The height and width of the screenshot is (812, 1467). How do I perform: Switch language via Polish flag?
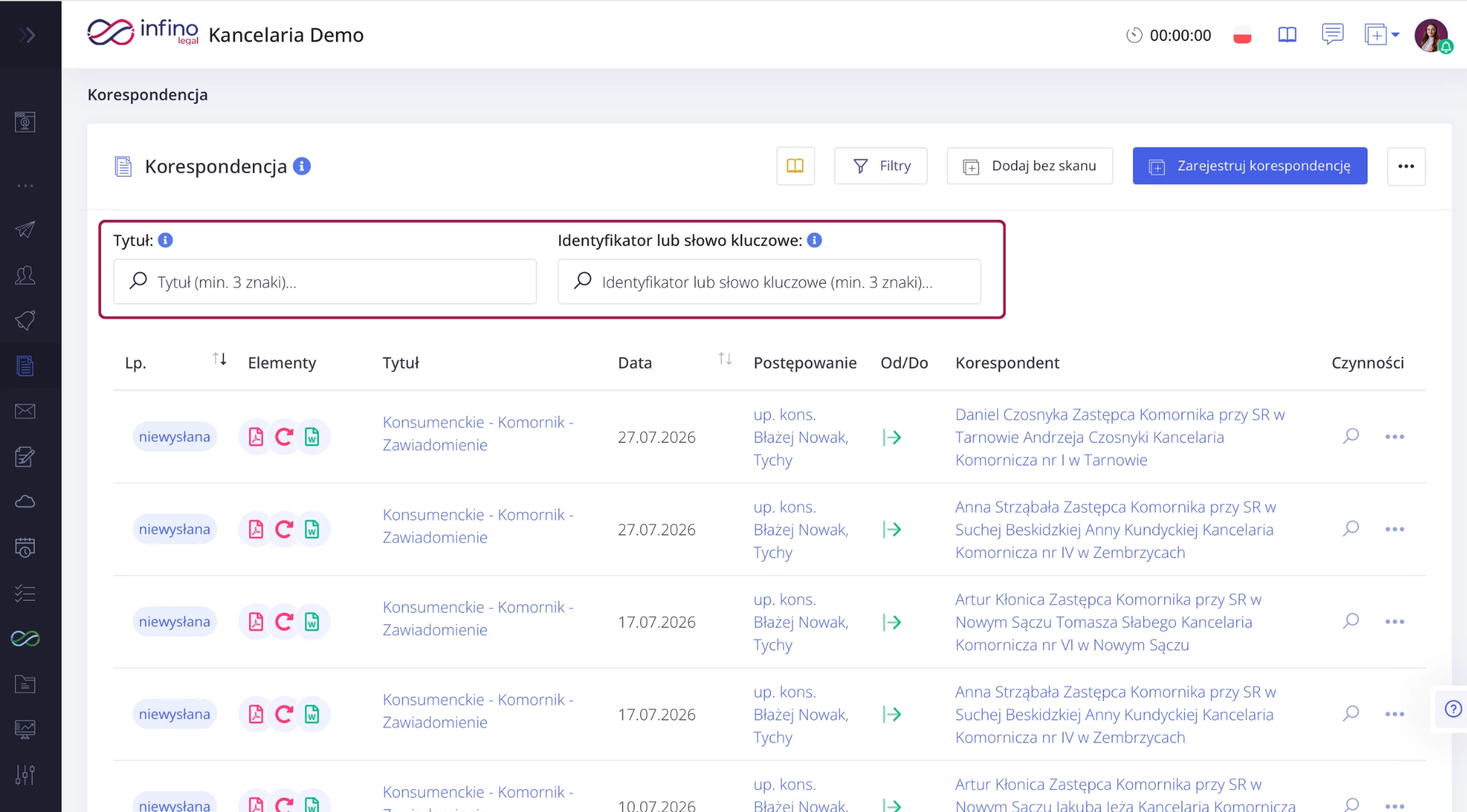coord(1242,35)
